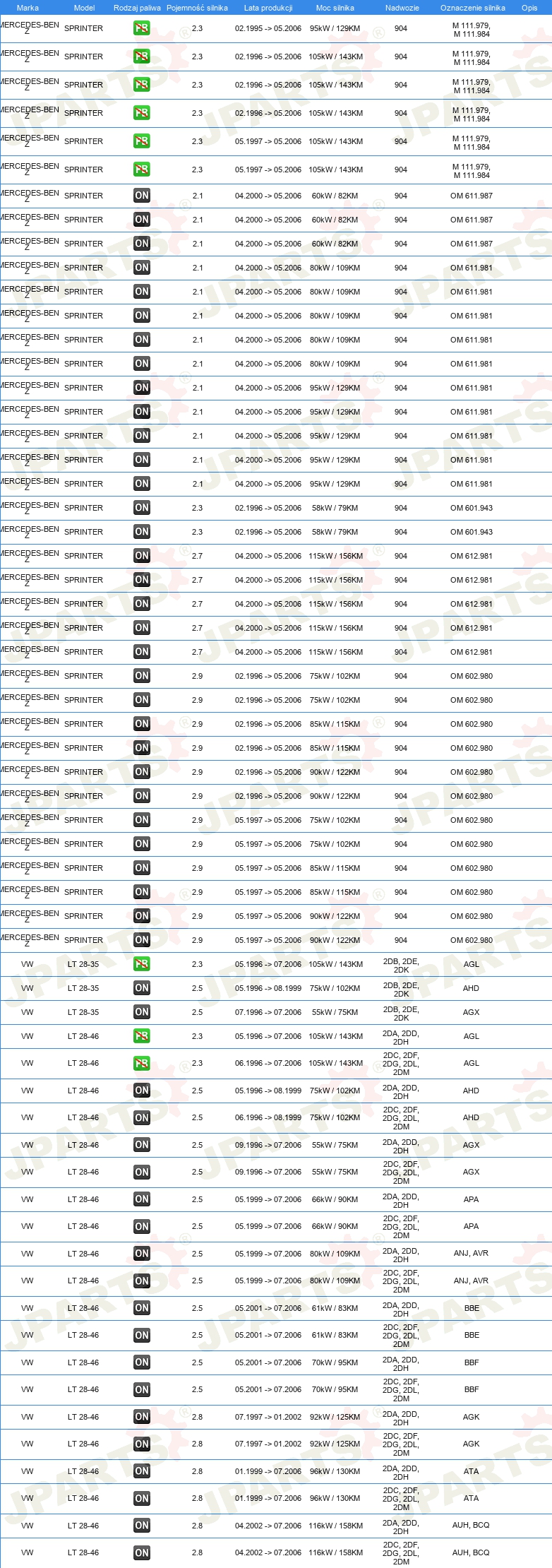Click the '02.1995 -> 05.2006' production years cell
This screenshot has width=552, height=1568.
click(x=268, y=28)
